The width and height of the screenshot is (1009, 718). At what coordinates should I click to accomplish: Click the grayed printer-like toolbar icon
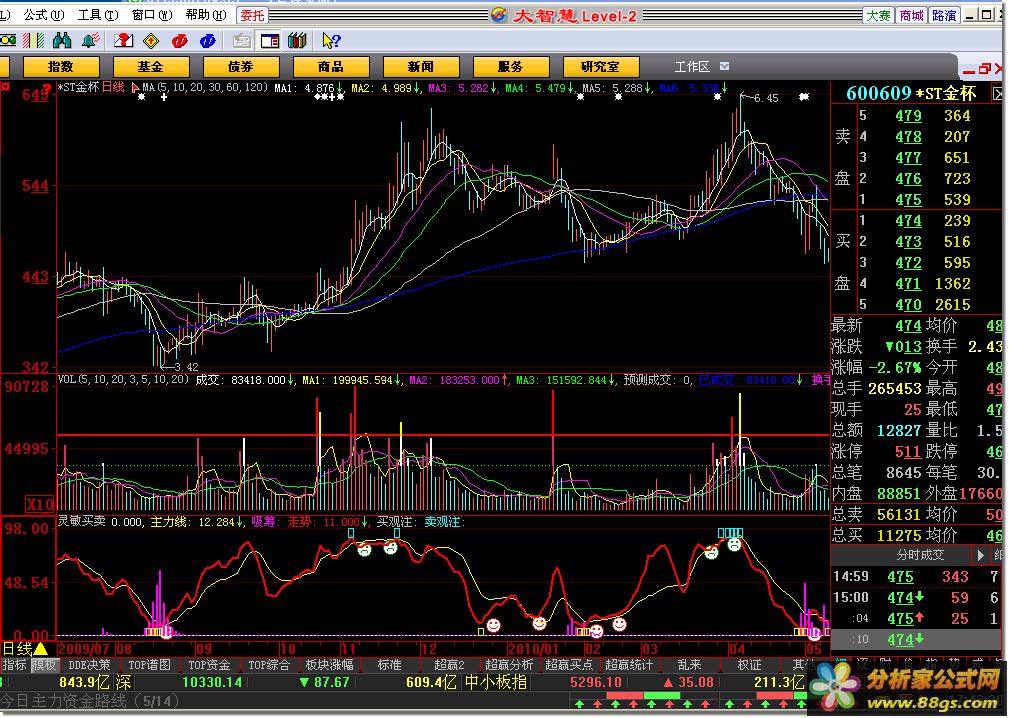pyautogui.click(x=241, y=41)
